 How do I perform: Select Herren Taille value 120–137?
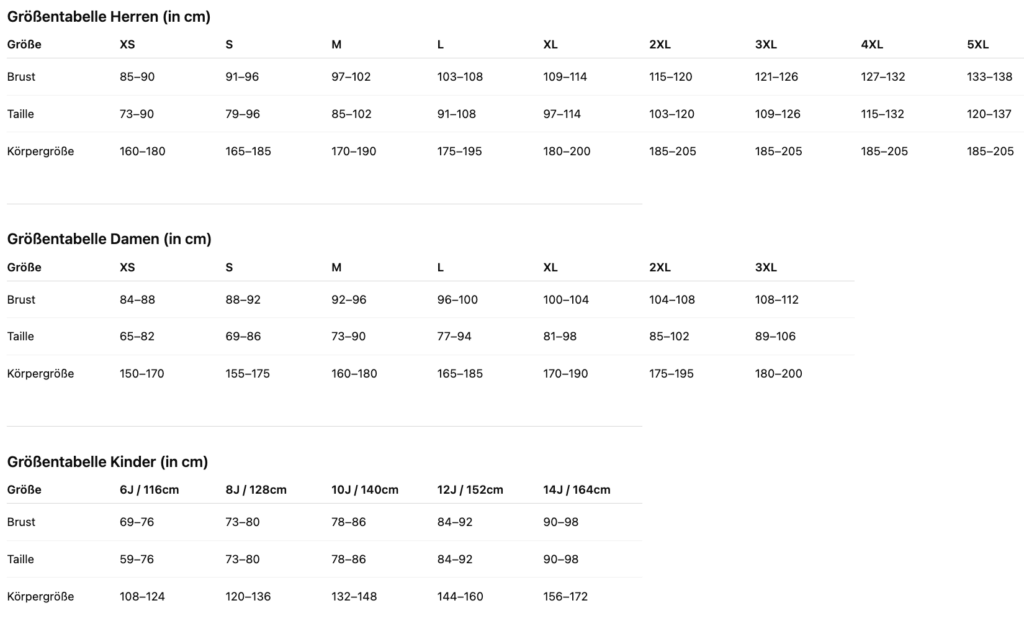[x=989, y=114]
